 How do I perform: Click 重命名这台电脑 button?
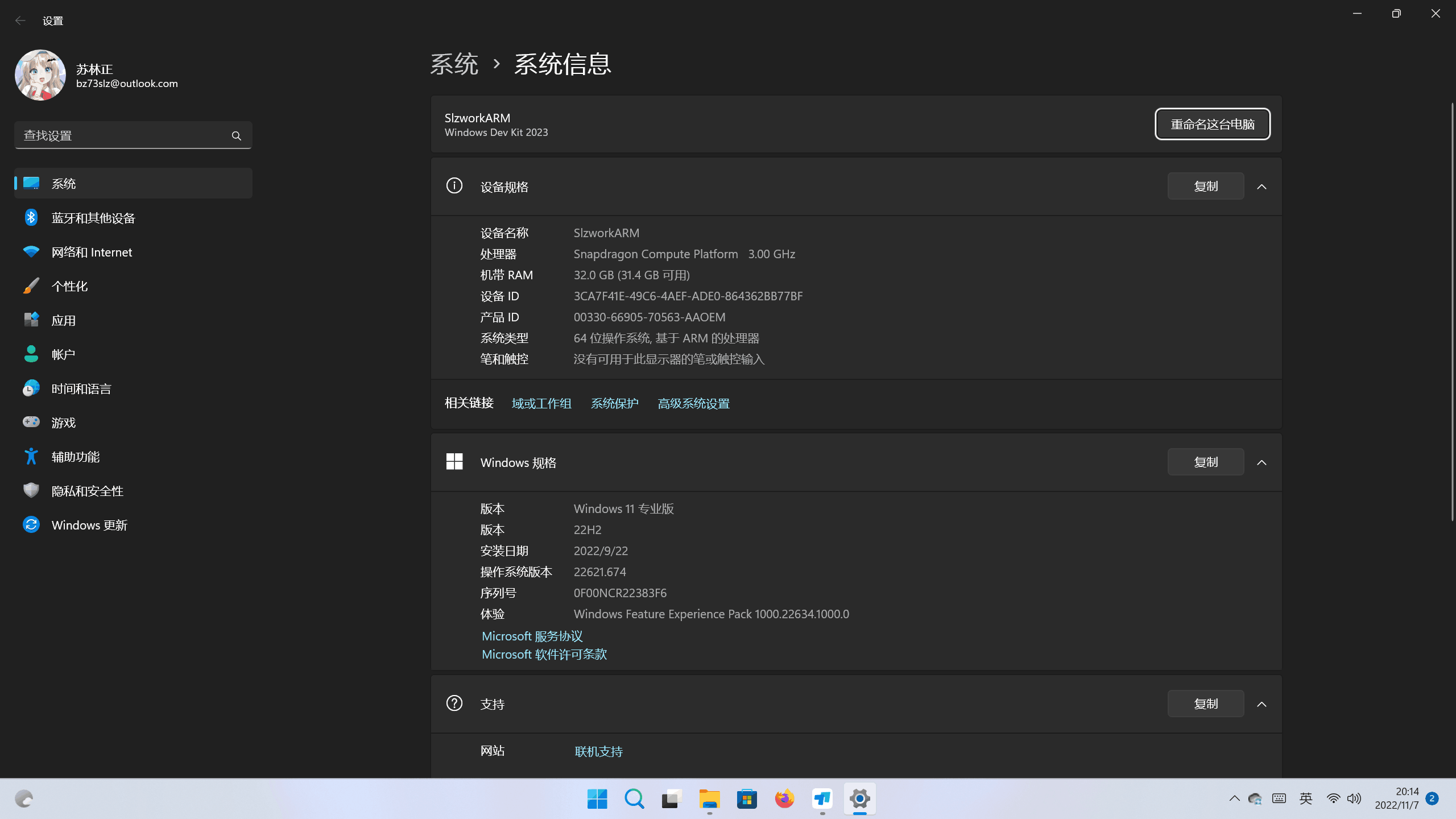point(1213,124)
